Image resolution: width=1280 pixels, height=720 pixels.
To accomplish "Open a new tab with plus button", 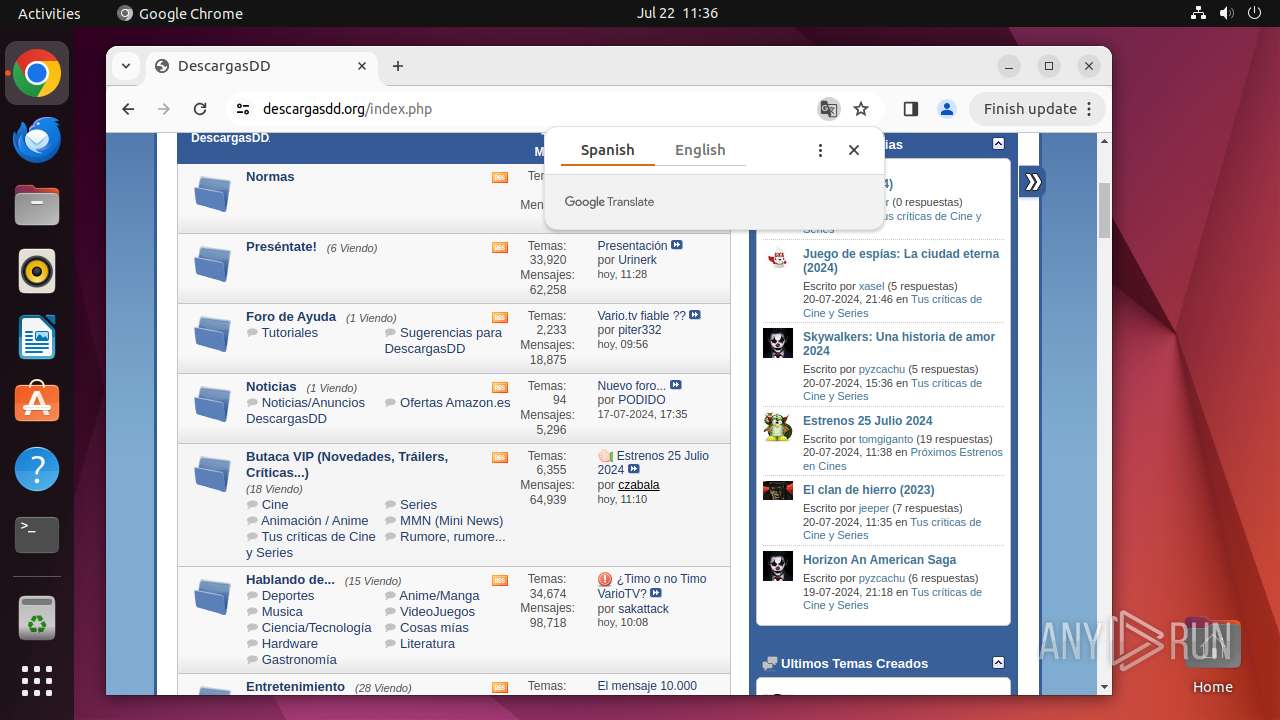I will pos(398,66).
